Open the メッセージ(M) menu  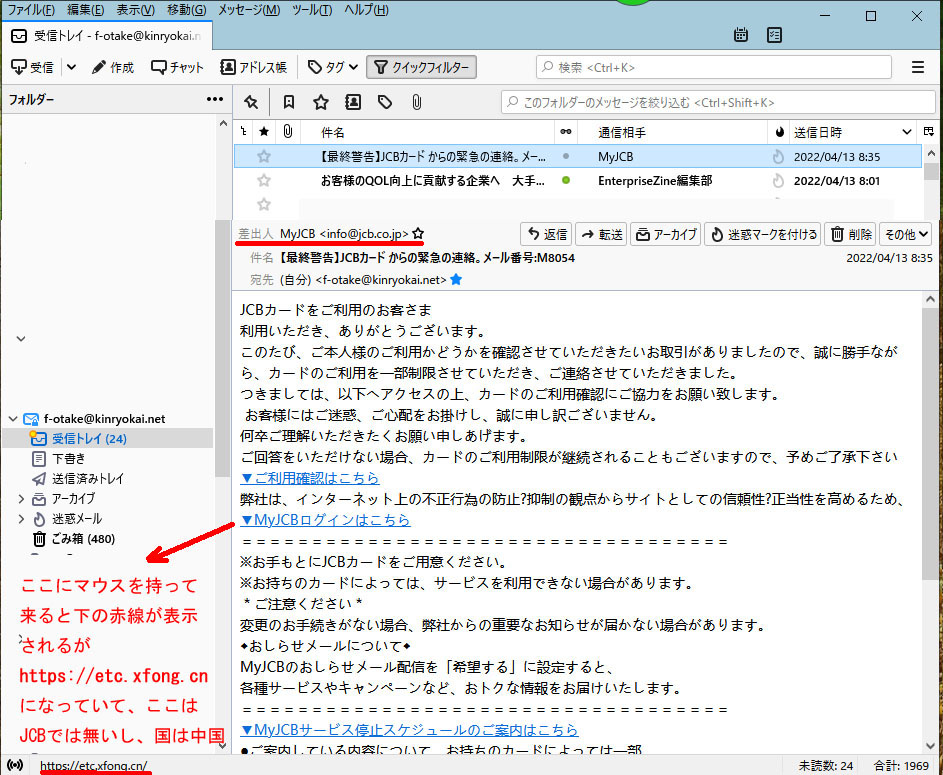click(248, 10)
